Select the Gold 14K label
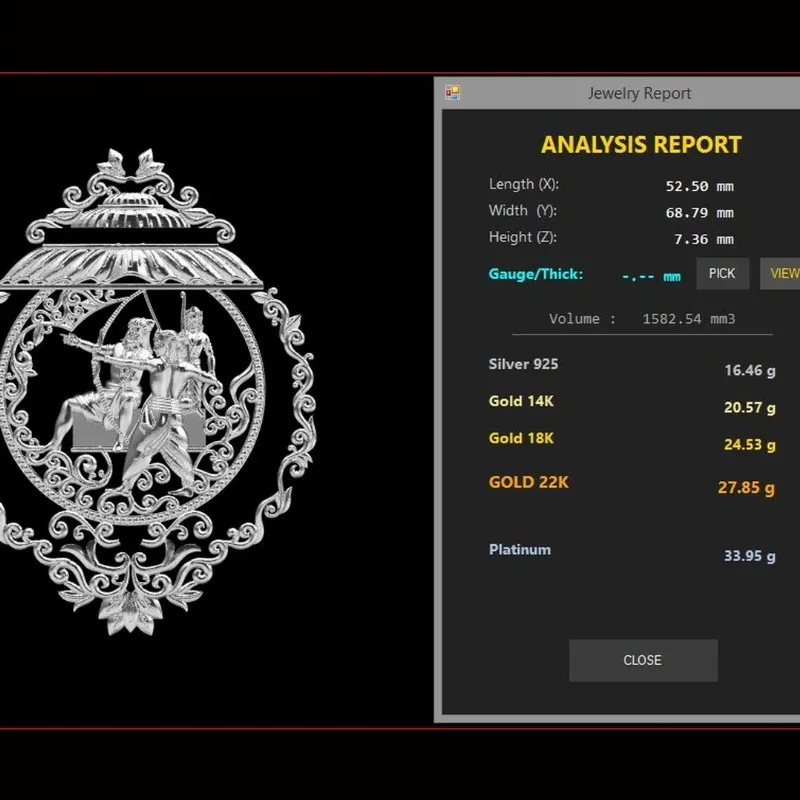The width and height of the screenshot is (800, 800). pyautogui.click(x=521, y=401)
